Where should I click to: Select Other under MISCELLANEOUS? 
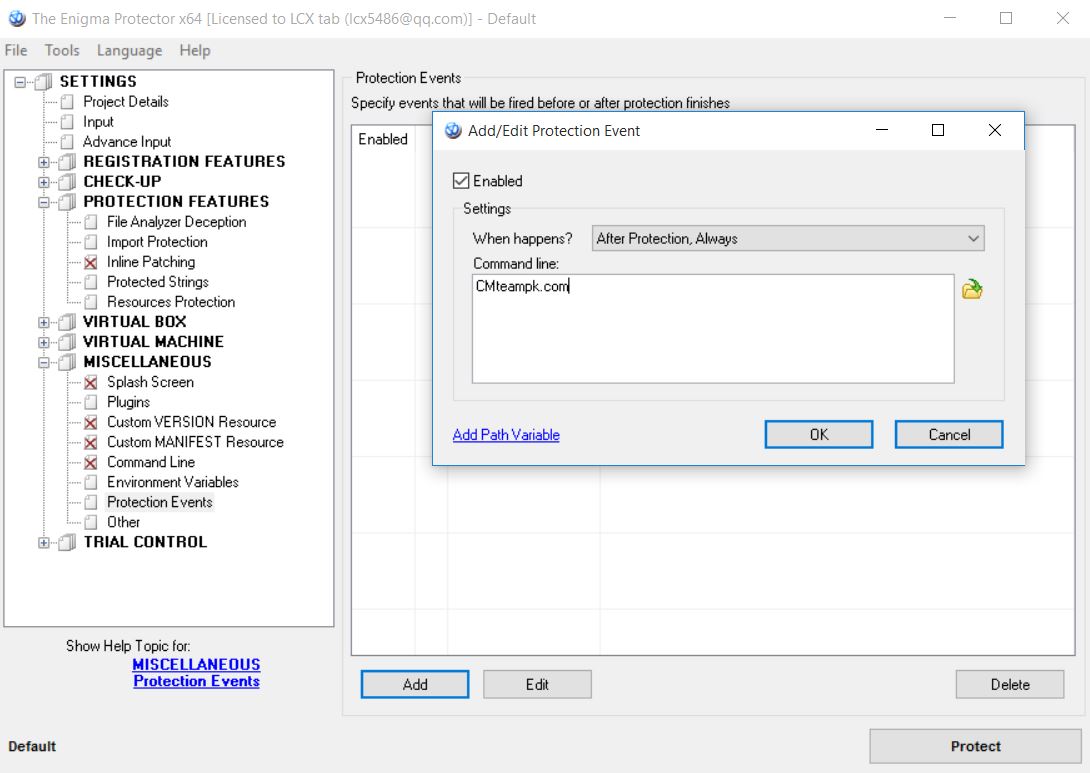tap(123, 522)
